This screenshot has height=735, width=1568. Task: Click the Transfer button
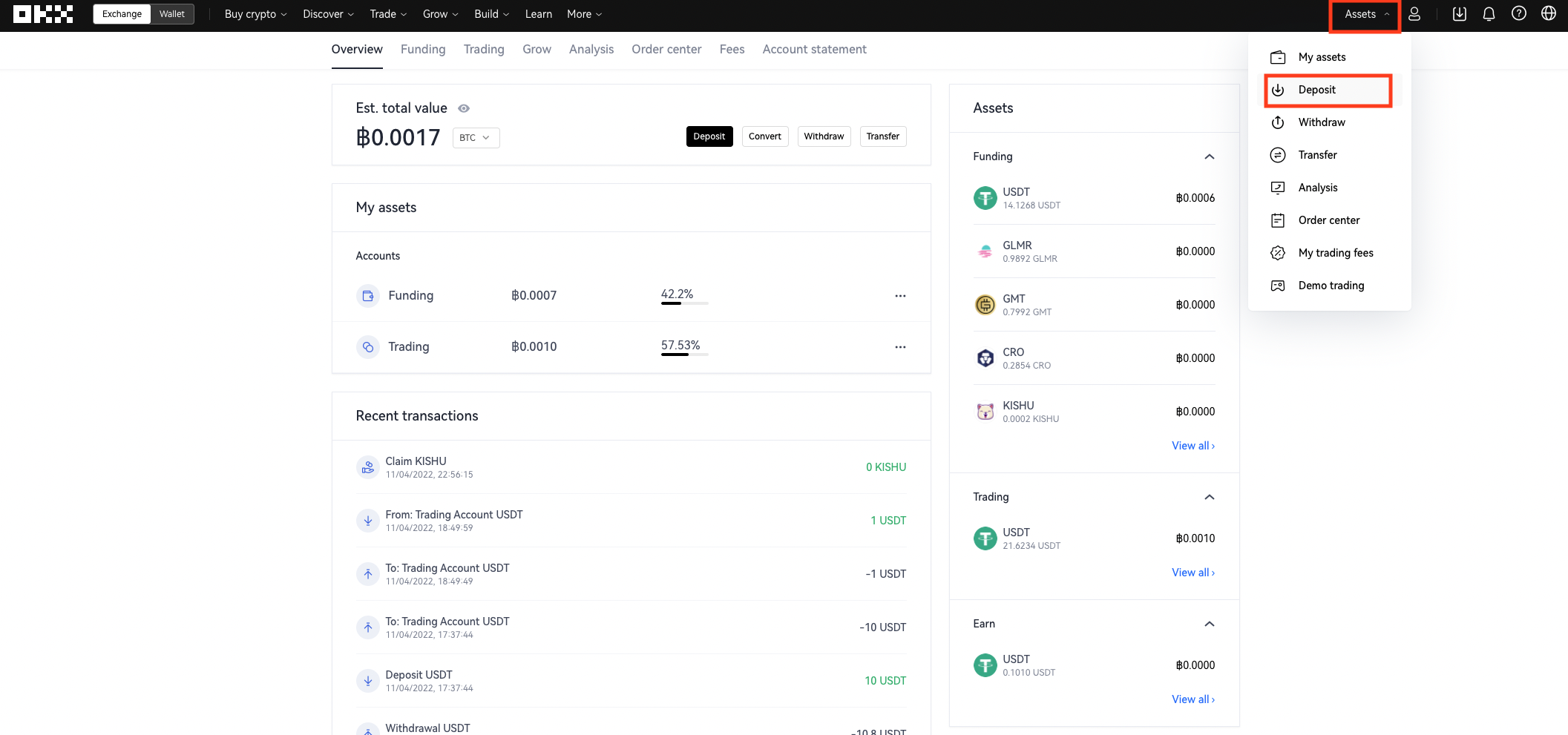pyautogui.click(x=883, y=136)
